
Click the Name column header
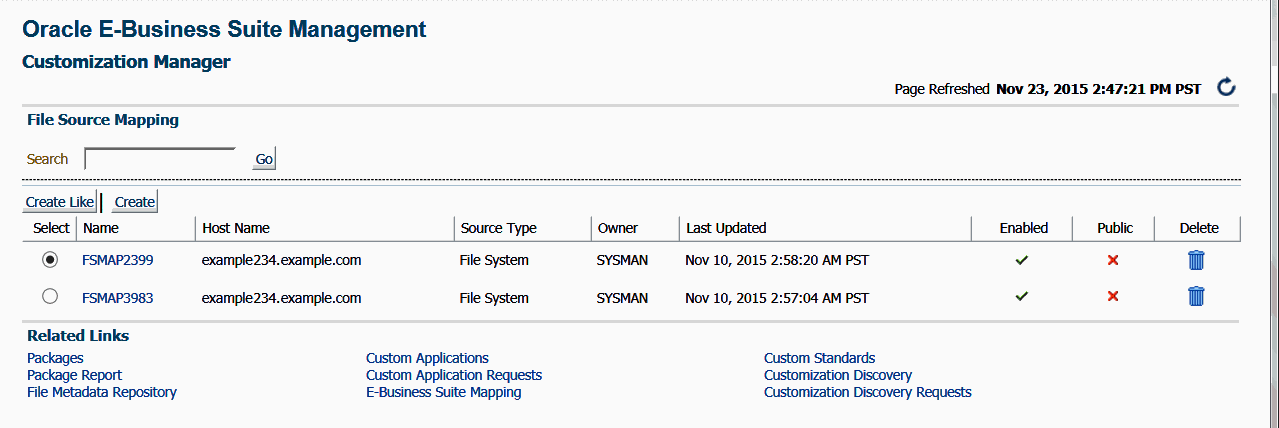click(101, 228)
